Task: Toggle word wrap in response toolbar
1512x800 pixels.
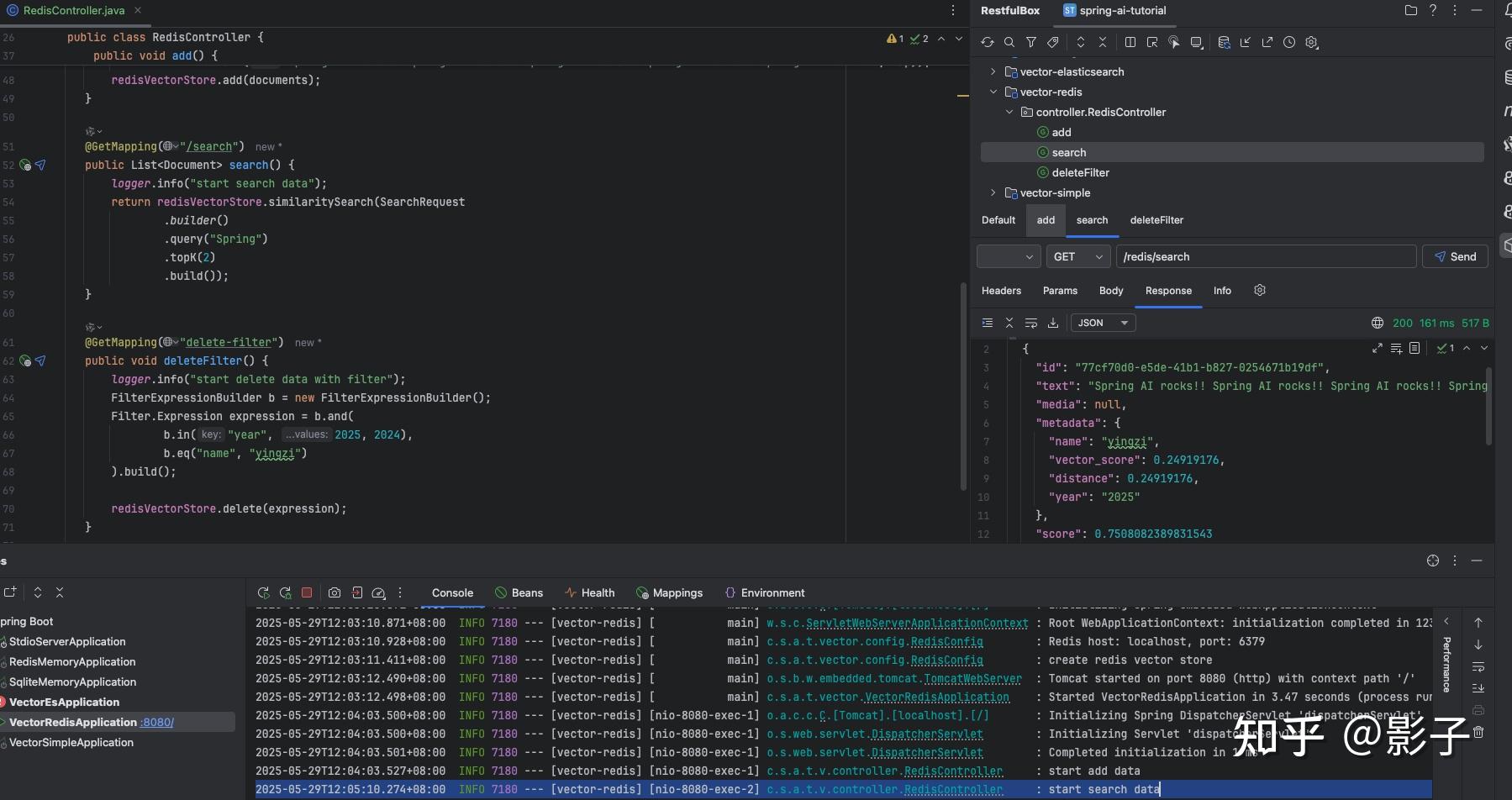Action: click(1031, 323)
